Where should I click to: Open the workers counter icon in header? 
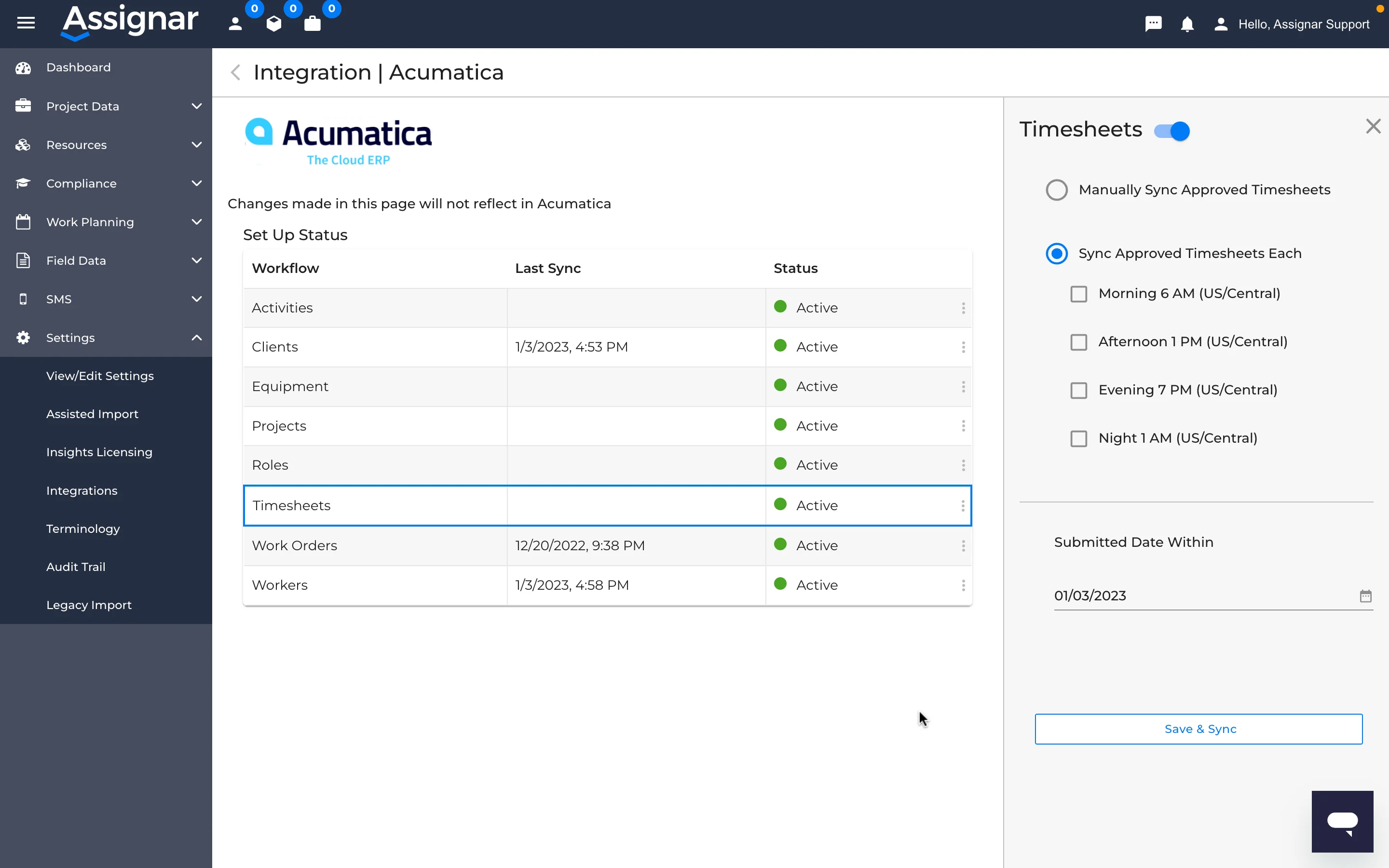coord(235,24)
